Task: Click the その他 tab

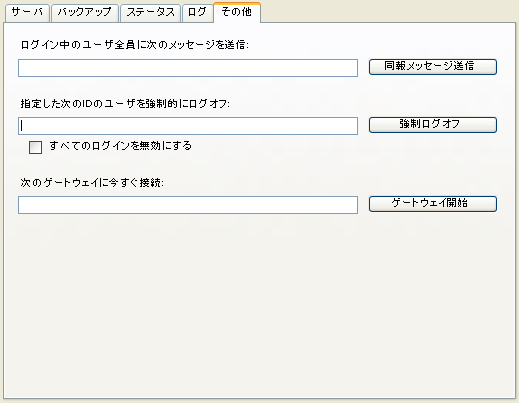Action: pos(237,12)
